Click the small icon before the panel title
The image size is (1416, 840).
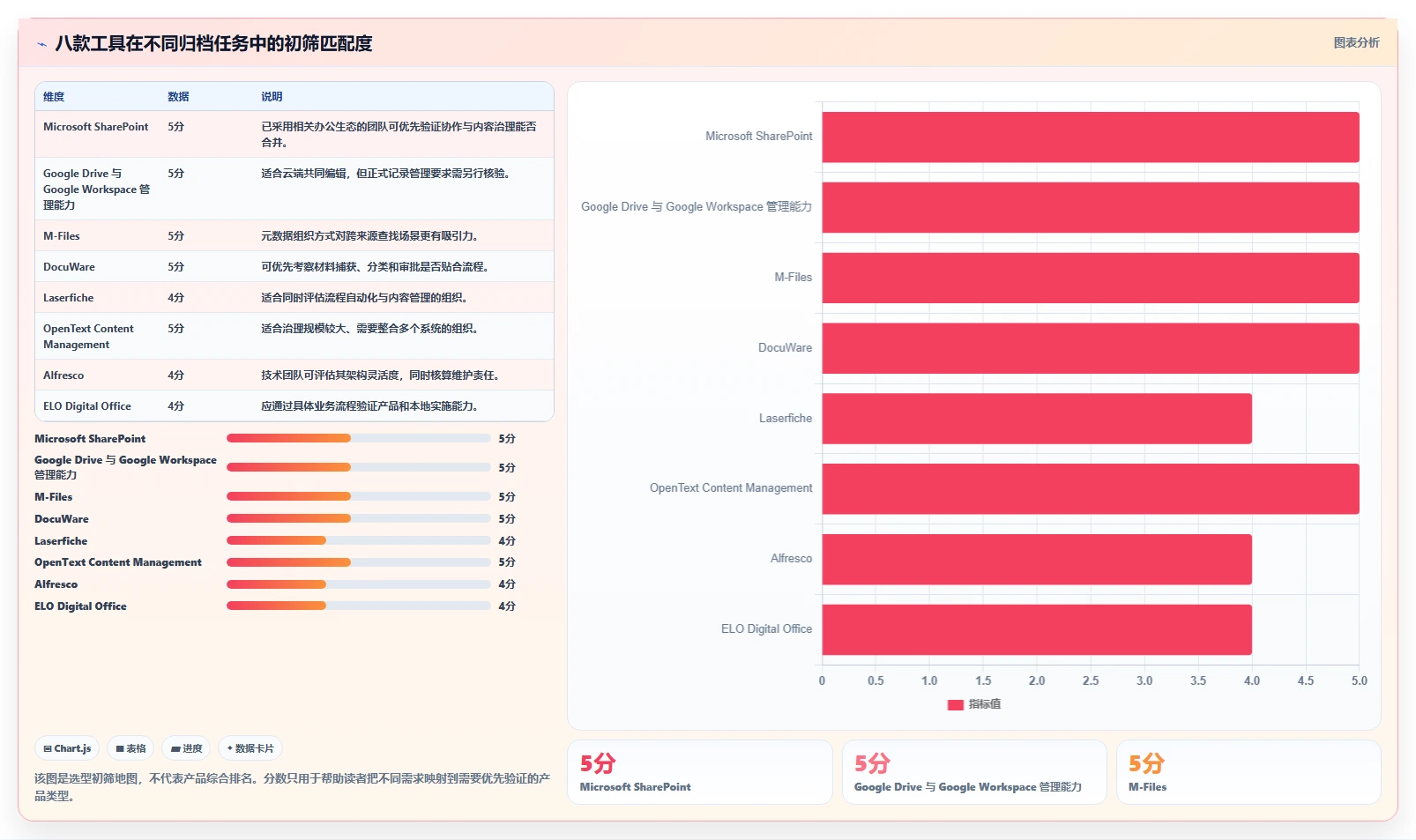coord(41,44)
